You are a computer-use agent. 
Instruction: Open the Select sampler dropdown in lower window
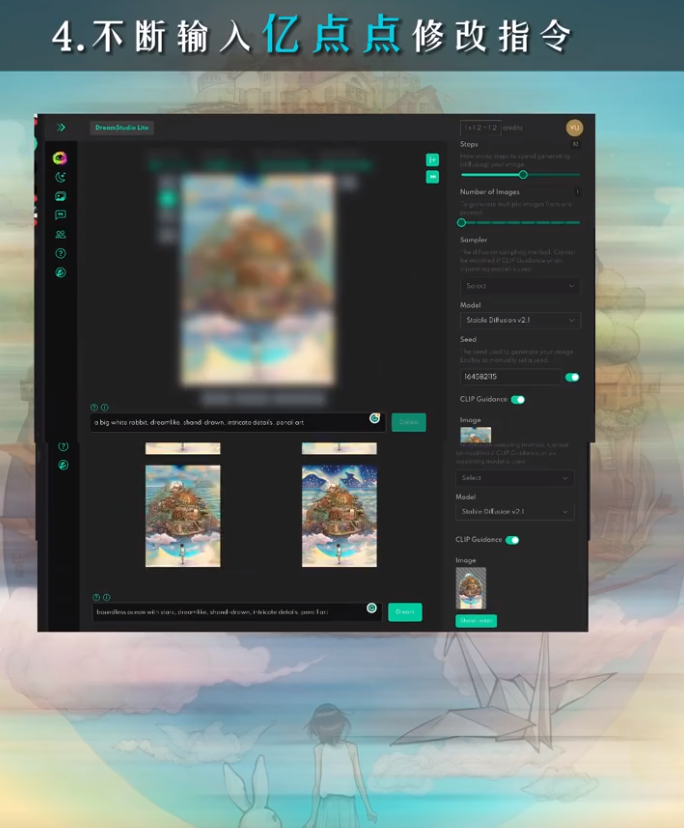514,478
